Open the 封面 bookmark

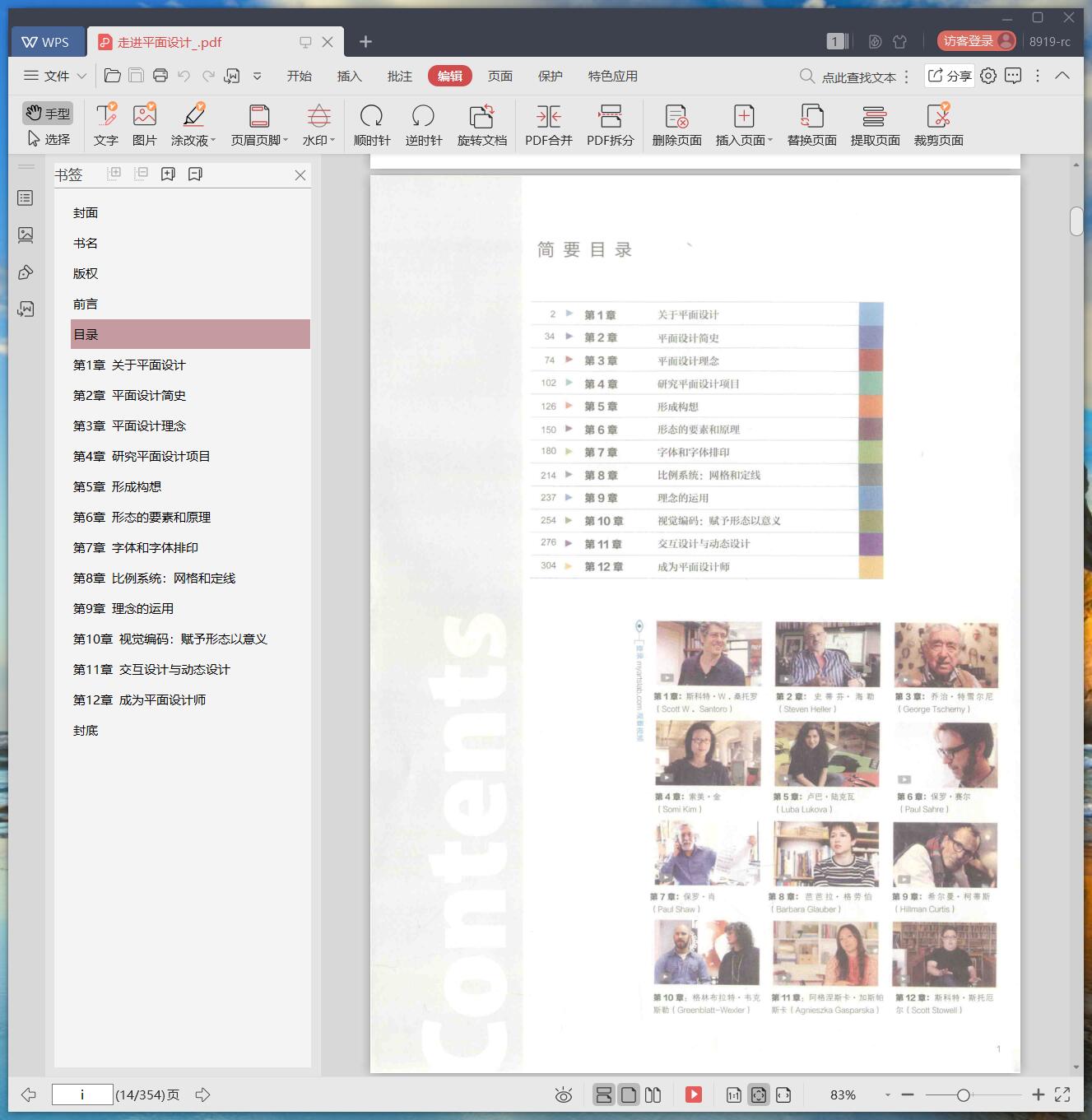coord(86,212)
